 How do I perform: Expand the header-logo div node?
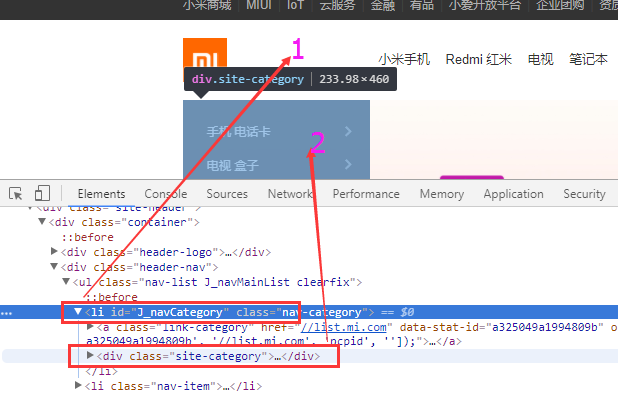54,251
